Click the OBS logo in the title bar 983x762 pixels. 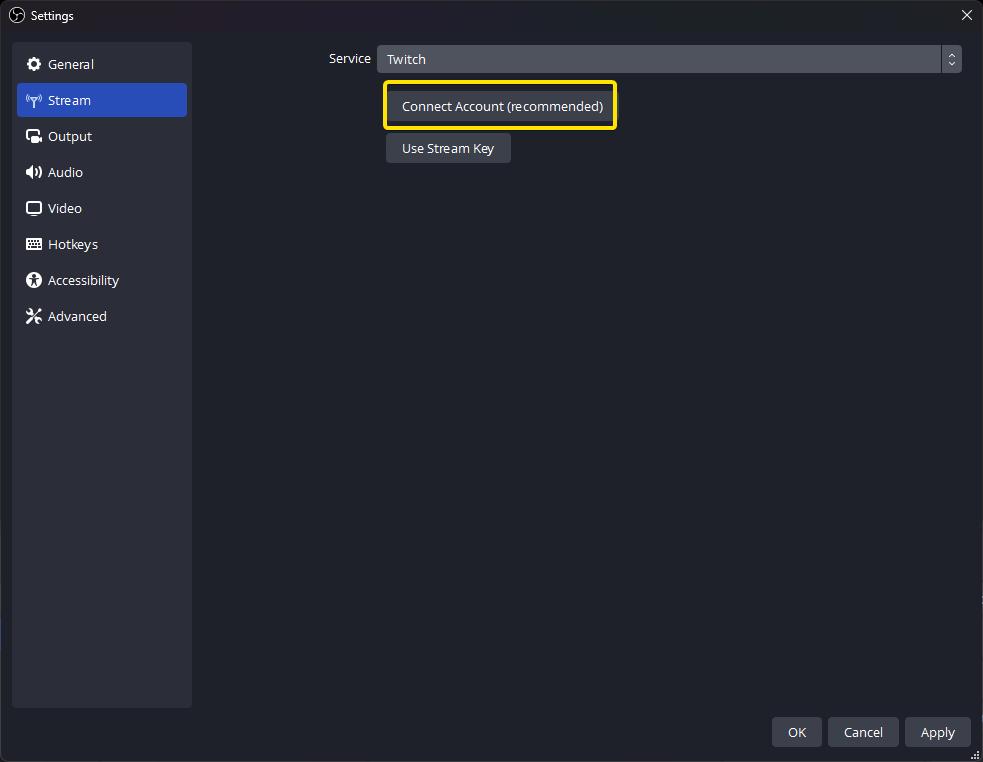coord(16,15)
